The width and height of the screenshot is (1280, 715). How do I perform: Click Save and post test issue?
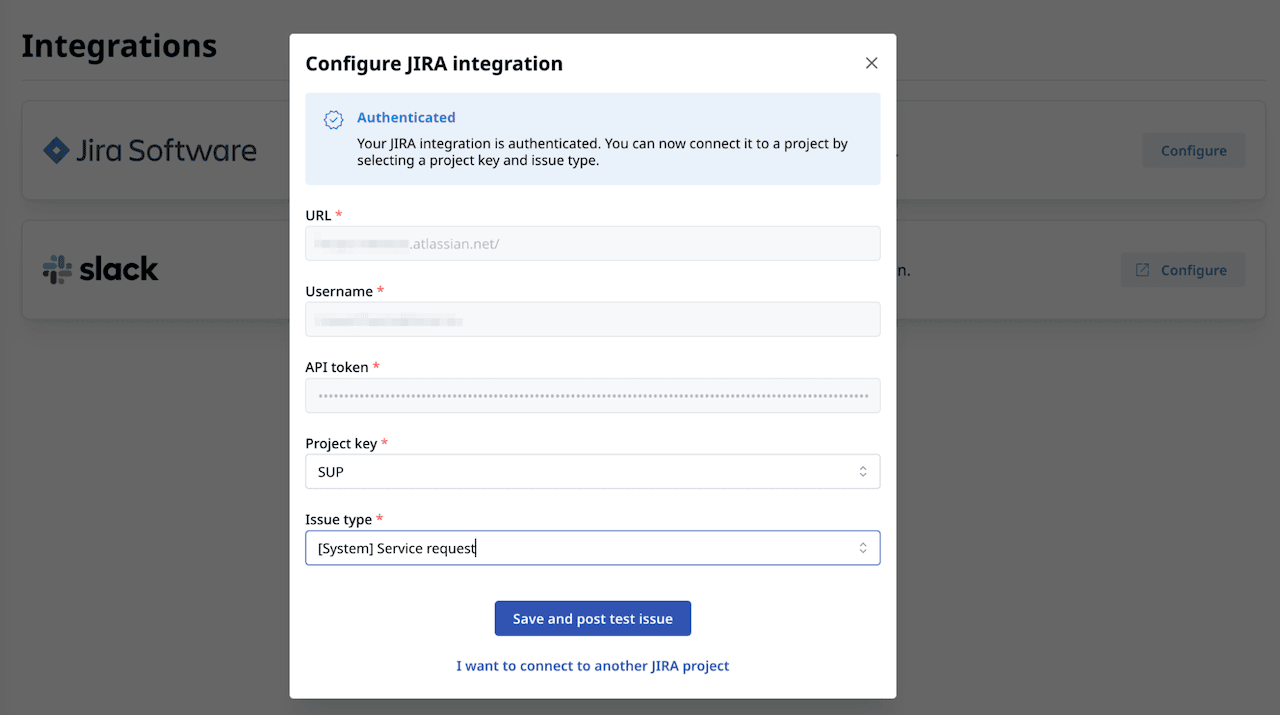point(592,618)
